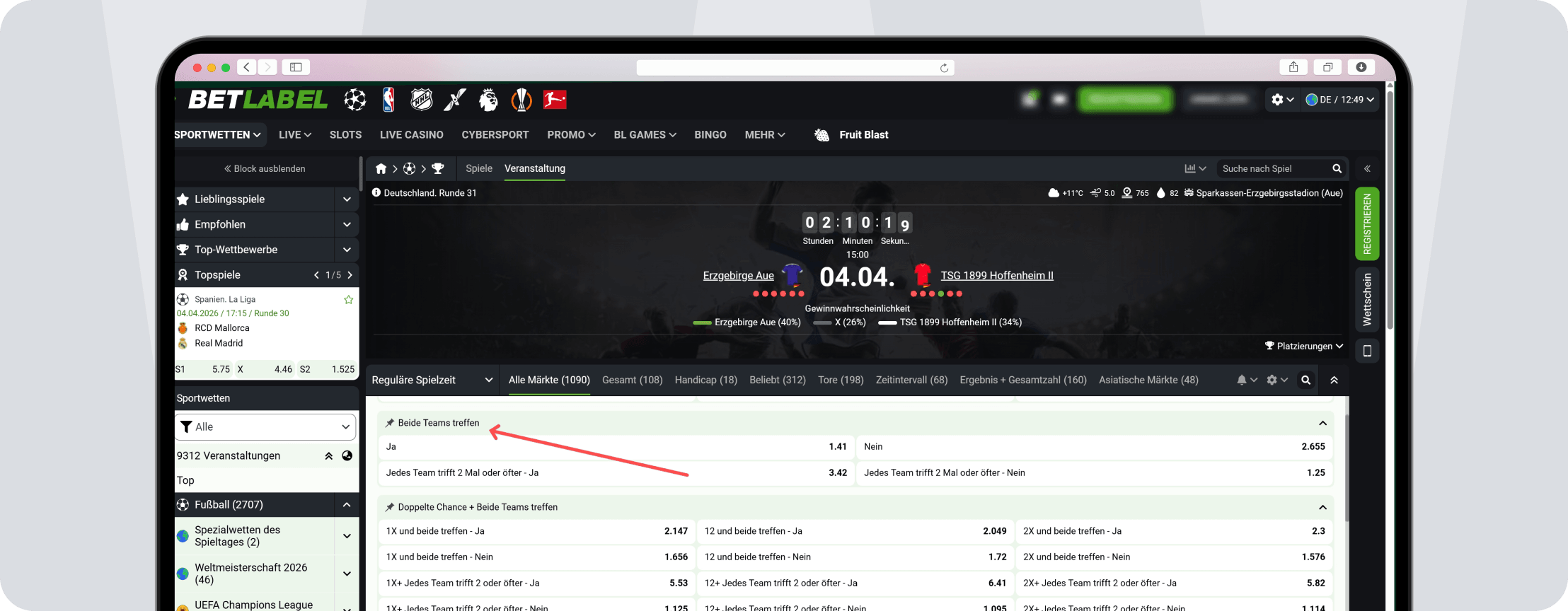
Task: Click the Bundesliga logo icon
Action: click(x=555, y=100)
